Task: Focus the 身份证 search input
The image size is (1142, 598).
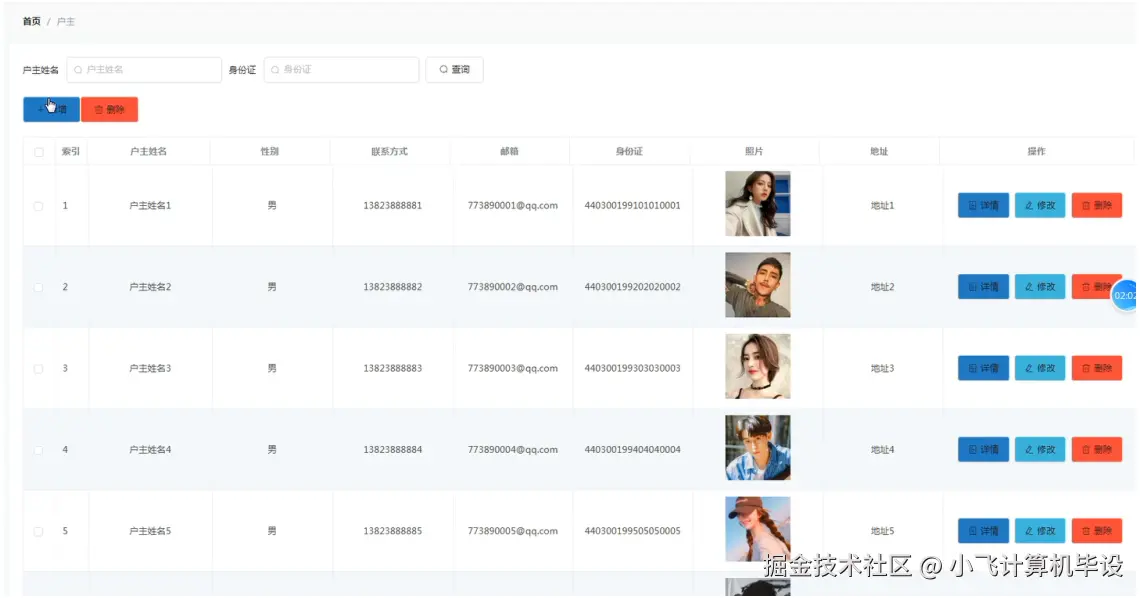Action: [342, 70]
